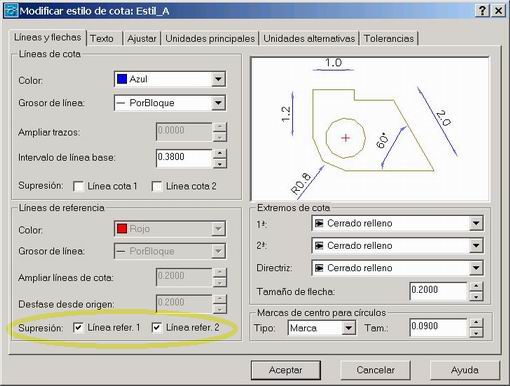Image resolution: width=510 pixels, height=386 pixels.
Task: Open center mark Tipo dropdown
Action: [321, 328]
